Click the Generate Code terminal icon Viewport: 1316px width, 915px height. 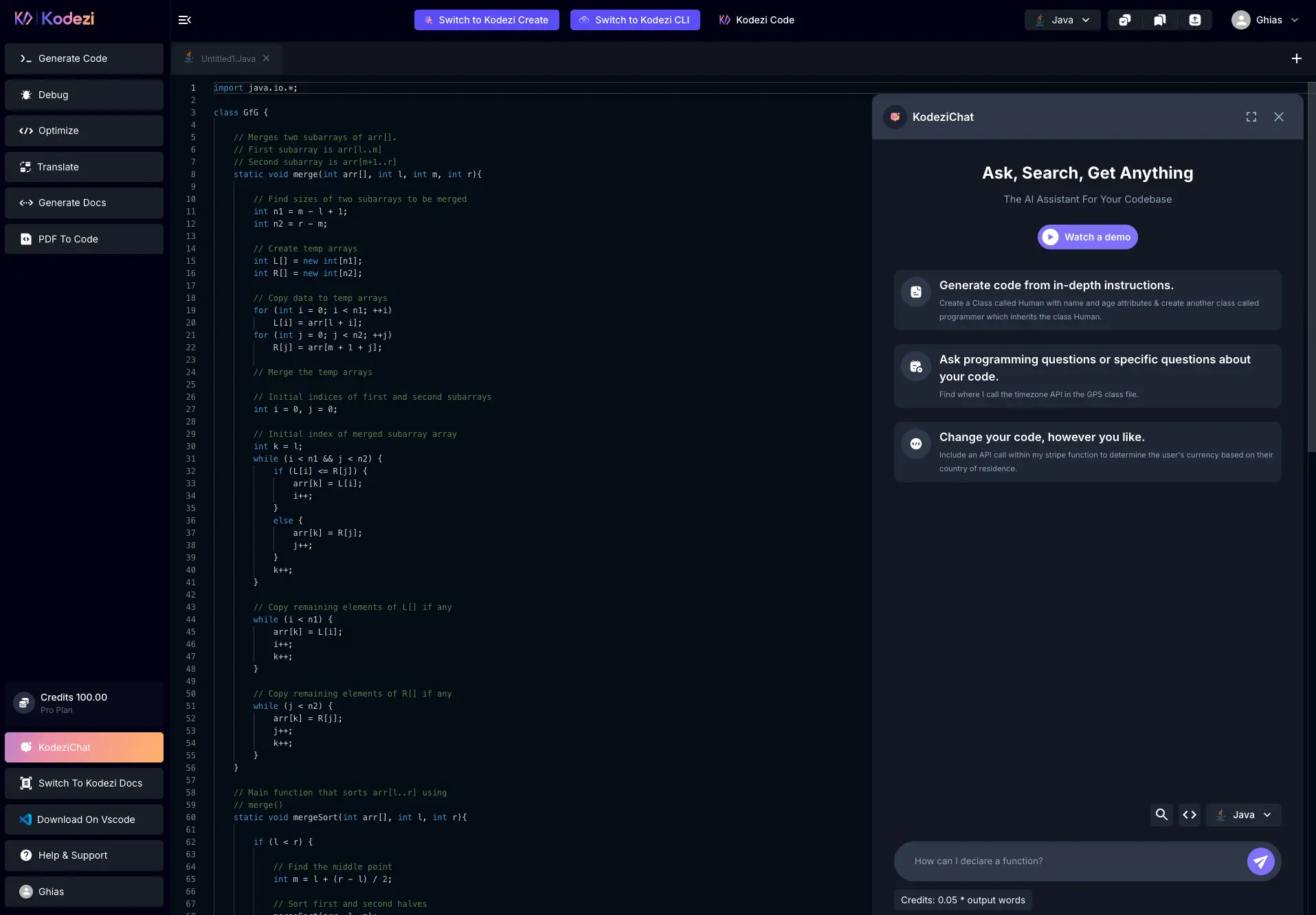26,58
